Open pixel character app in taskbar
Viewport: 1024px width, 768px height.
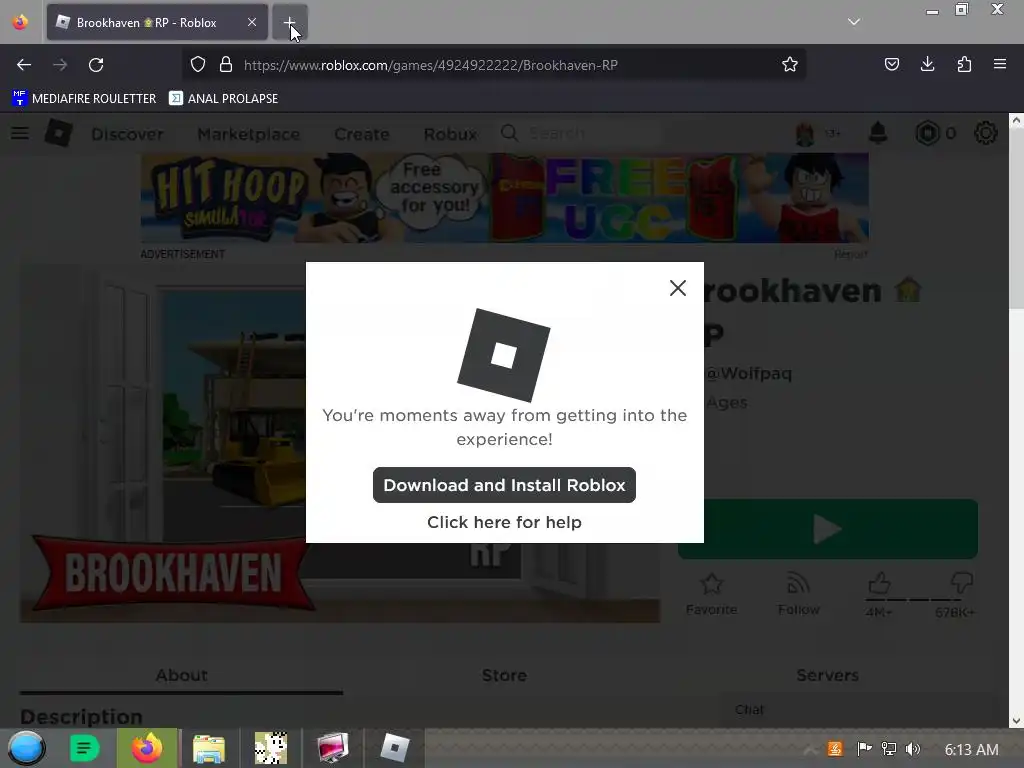[271, 748]
